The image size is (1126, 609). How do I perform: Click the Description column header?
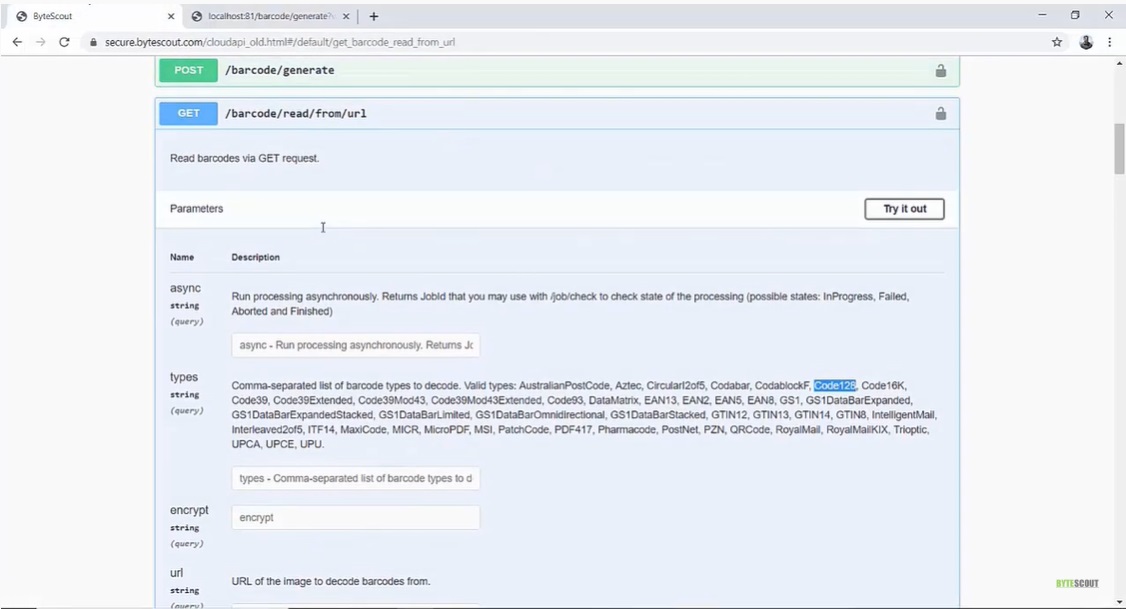[x=256, y=257]
